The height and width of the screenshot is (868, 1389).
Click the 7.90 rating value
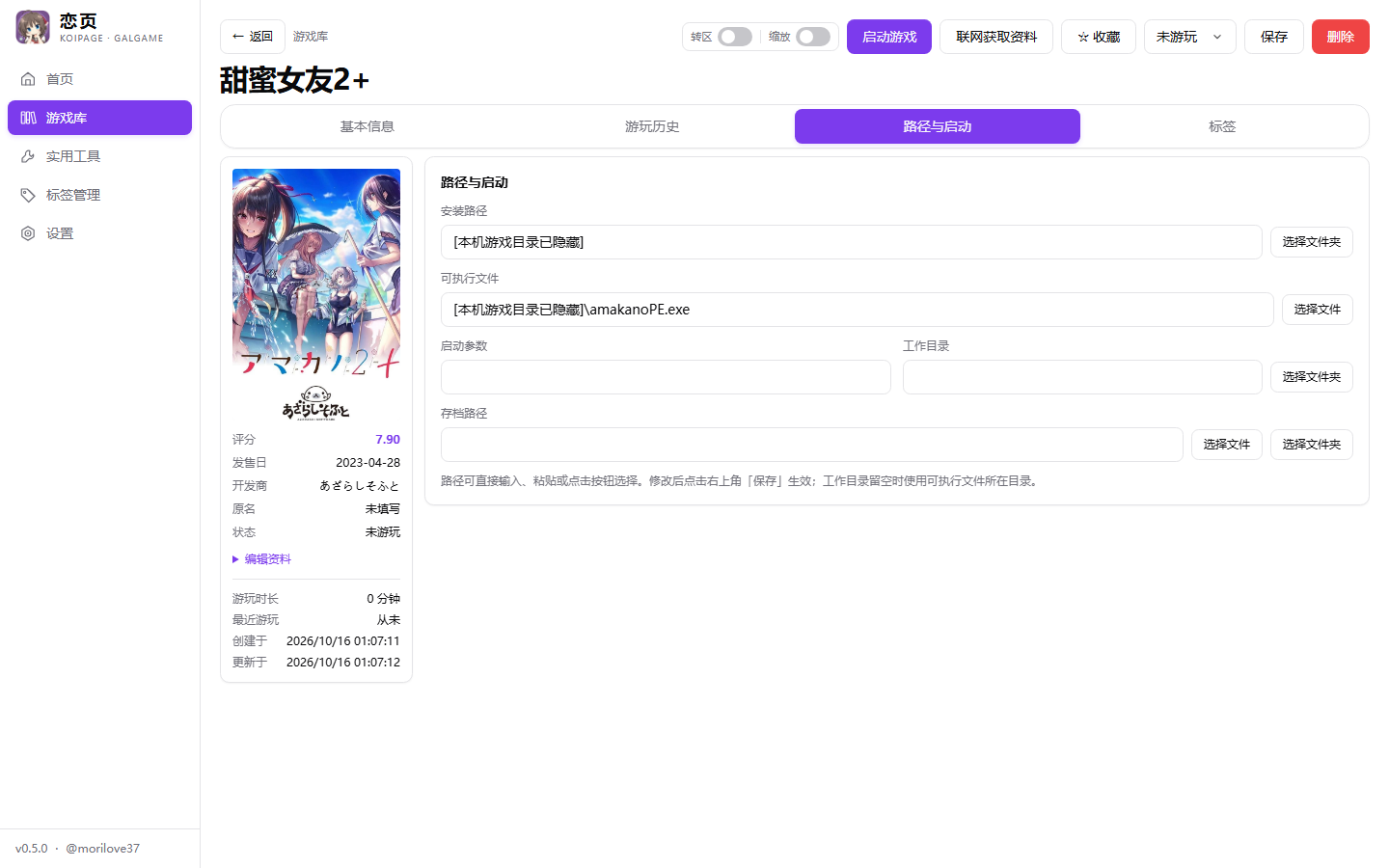[x=388, y=440]
